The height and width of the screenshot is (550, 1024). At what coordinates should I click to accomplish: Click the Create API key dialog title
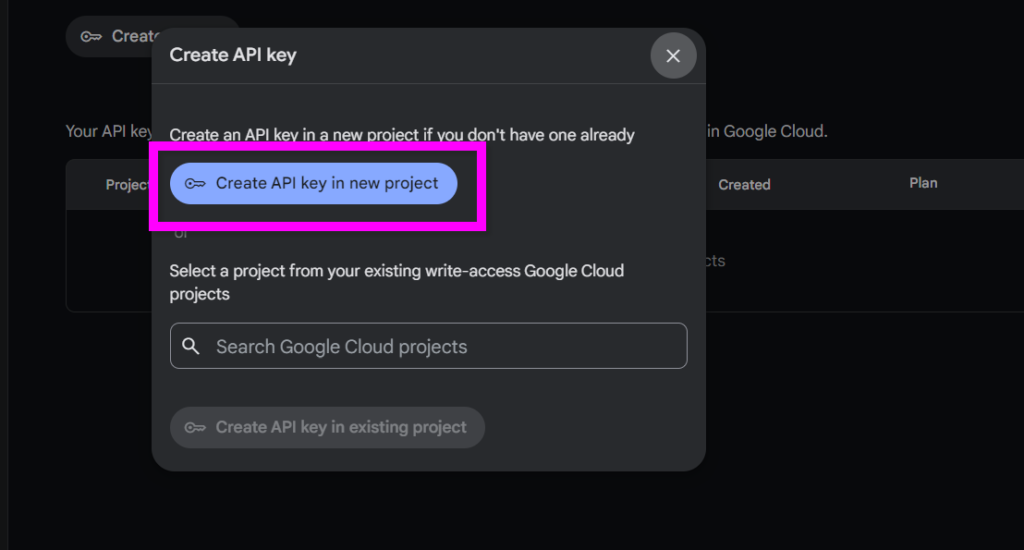tap(233, 55)
